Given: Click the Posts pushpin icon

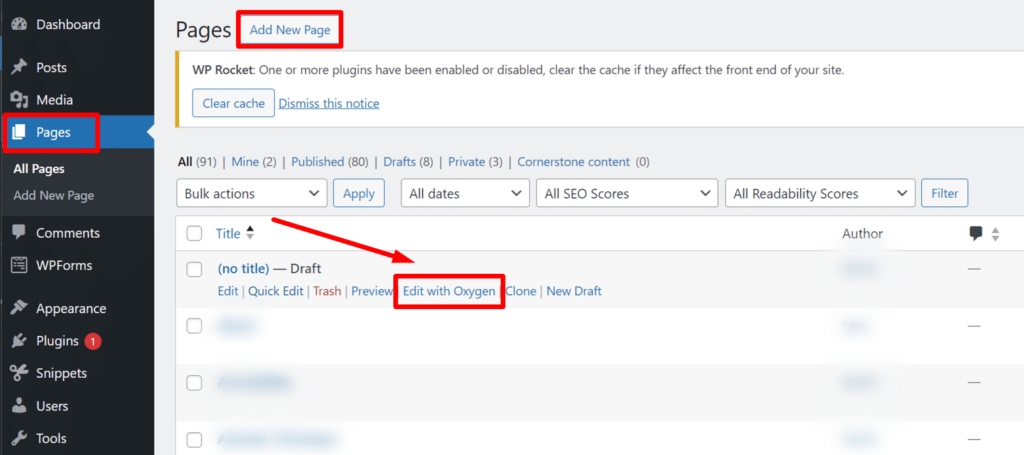Looking at the screenshot, I should pos(18,67).
